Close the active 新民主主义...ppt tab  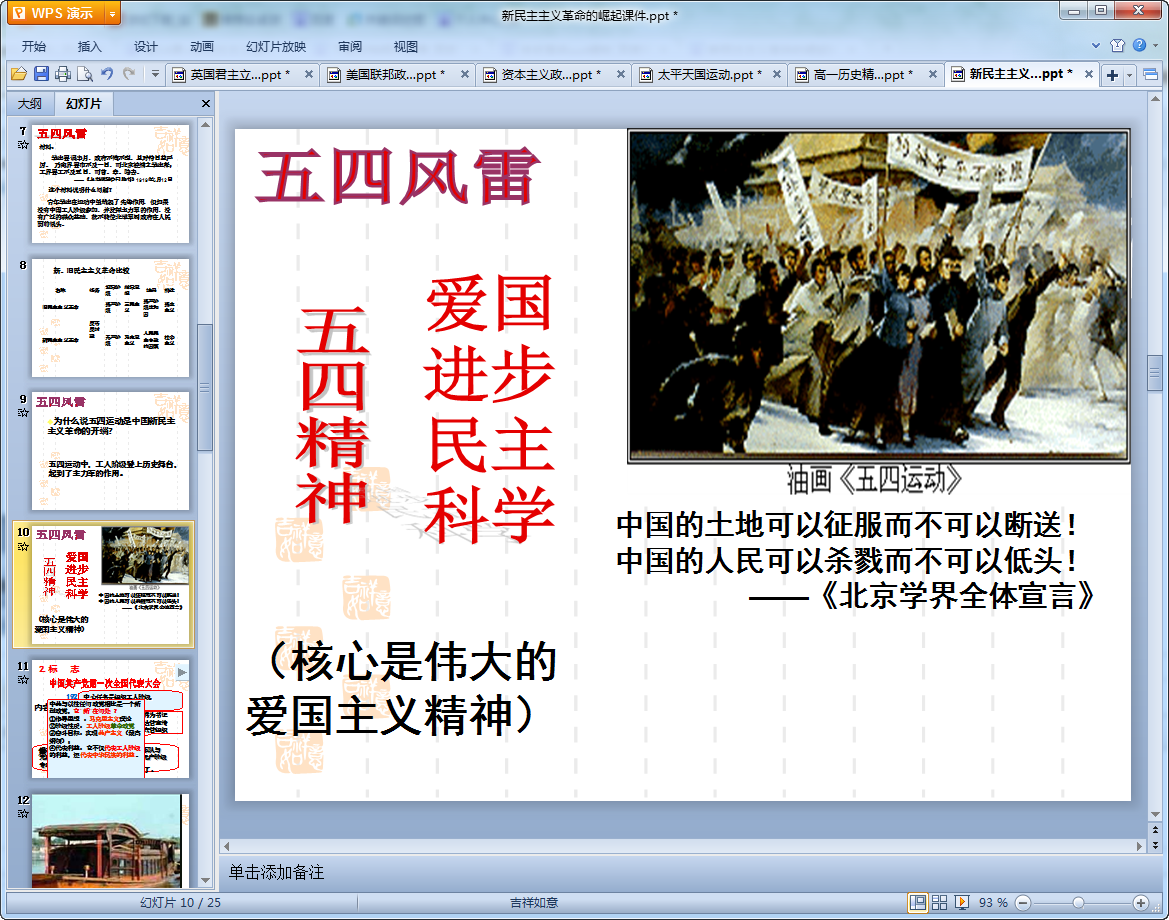coord(1088,74)
